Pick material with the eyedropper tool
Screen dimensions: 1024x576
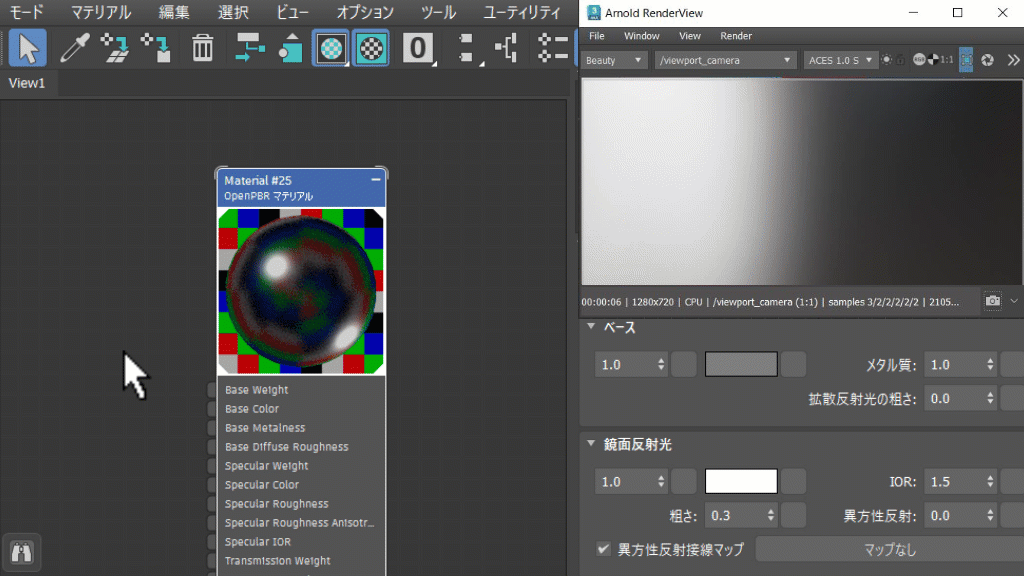tap(74, 48)
